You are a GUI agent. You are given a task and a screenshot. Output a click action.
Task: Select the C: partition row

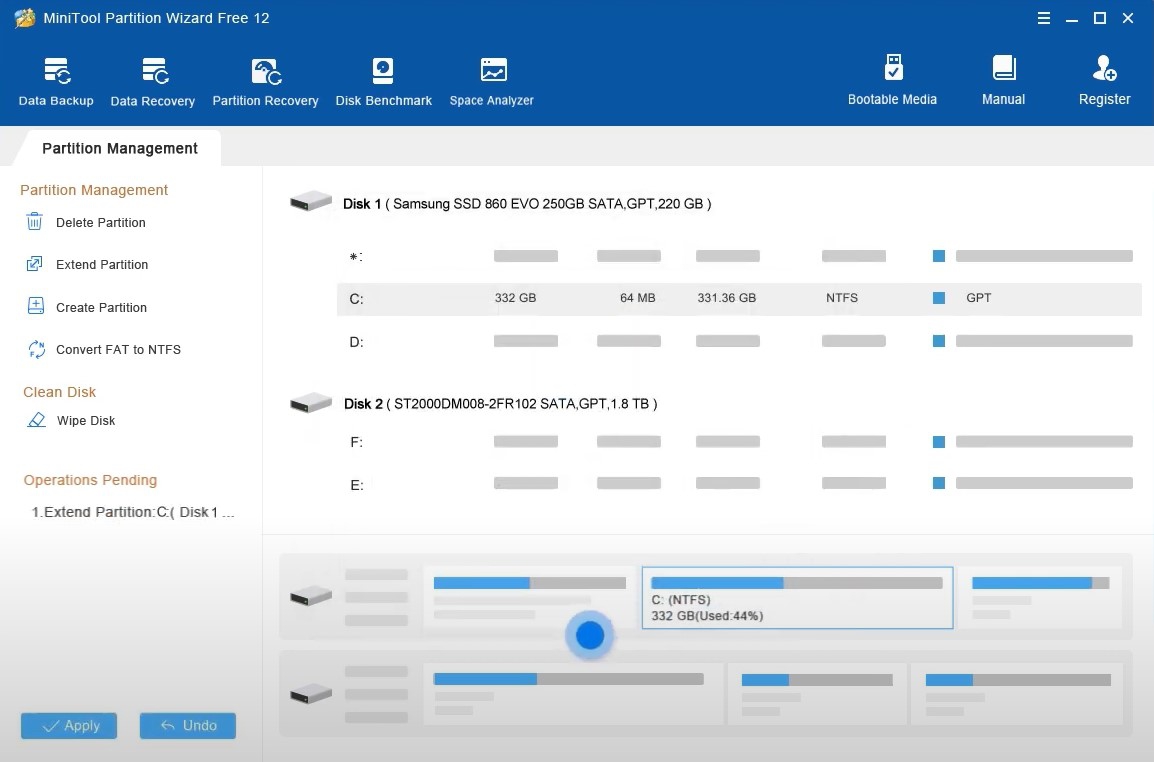pos(738,298)
